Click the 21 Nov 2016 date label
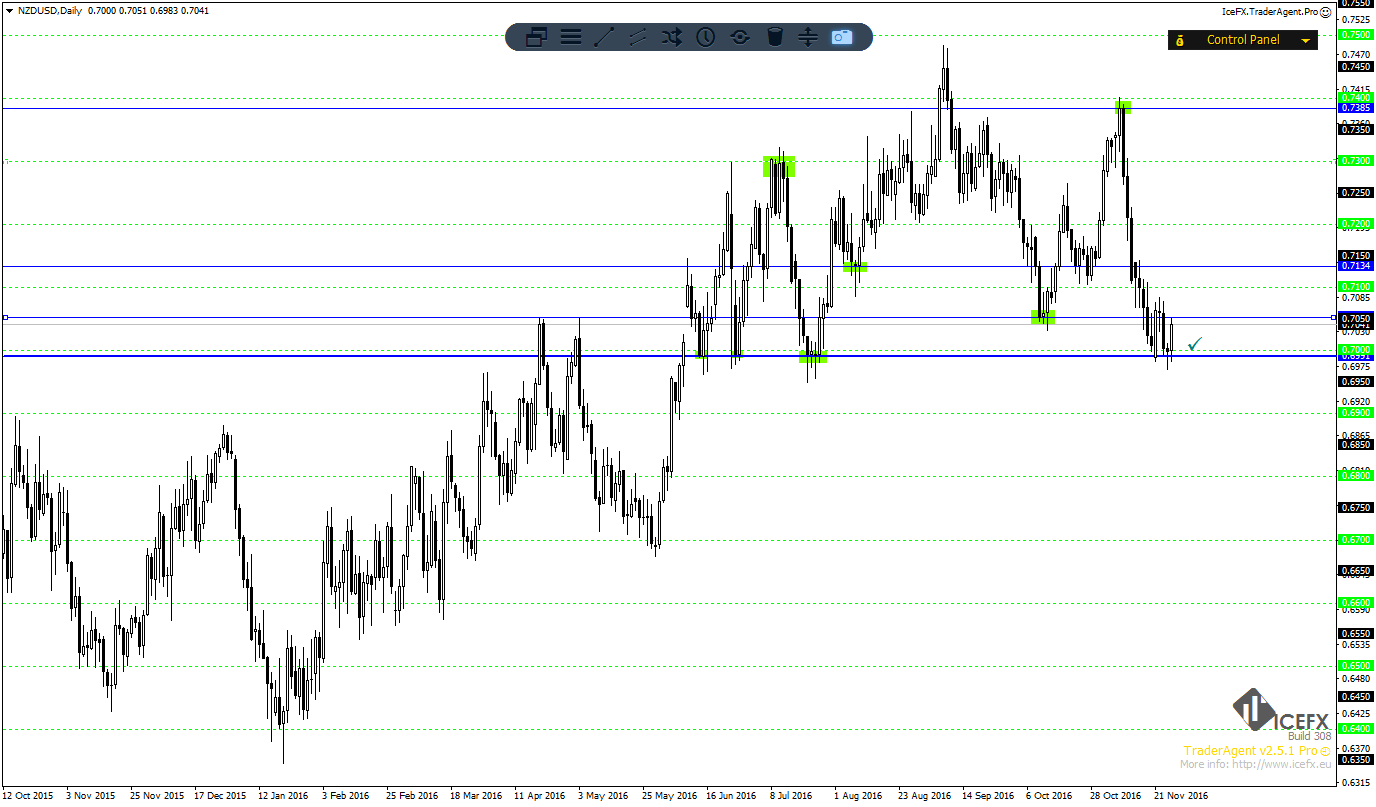The height and width of the screenshot is (807, 1376). [x=1181, y=796]
